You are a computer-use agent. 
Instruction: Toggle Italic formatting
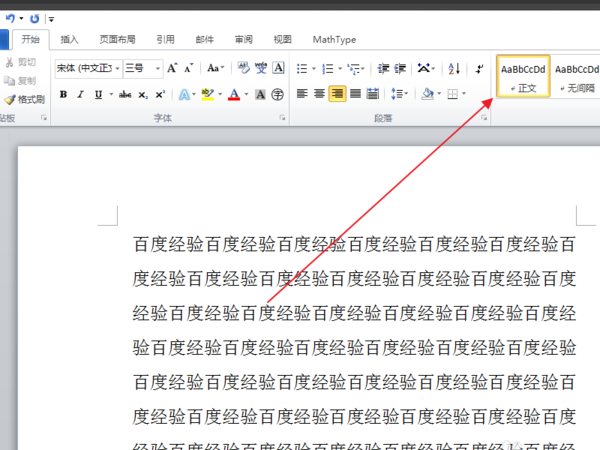click(x=81, y=94)
